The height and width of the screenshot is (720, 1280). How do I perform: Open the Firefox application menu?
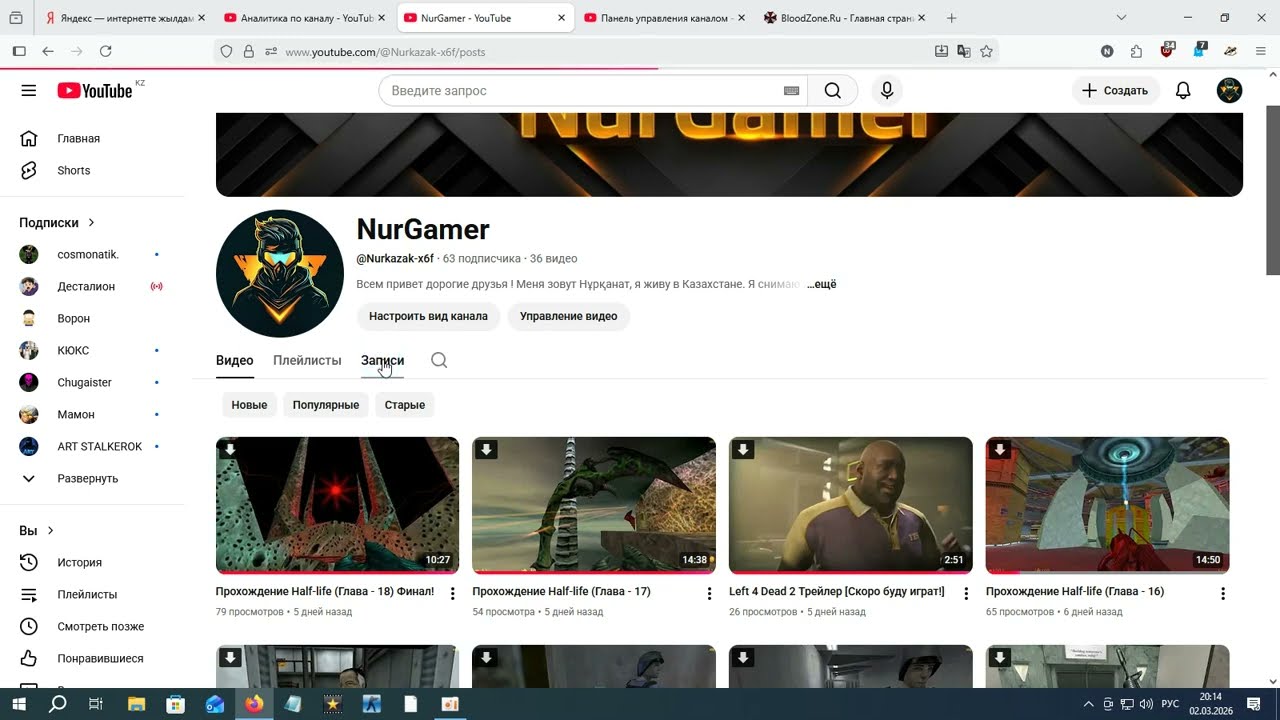tap(1260, 51)
